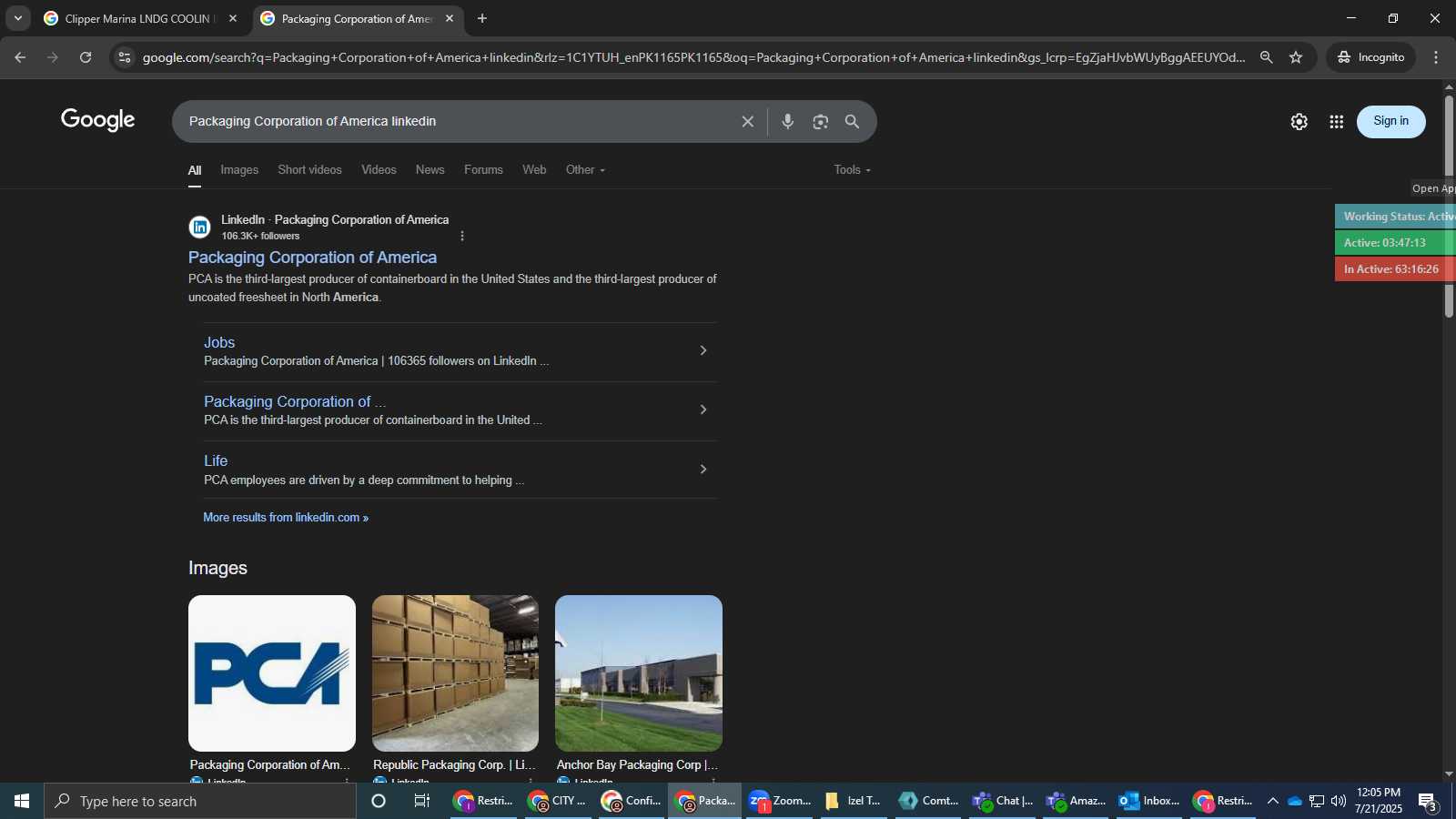Open Chrome three-dot menu
1456x819 pixels.
(x=1436, y=57)
